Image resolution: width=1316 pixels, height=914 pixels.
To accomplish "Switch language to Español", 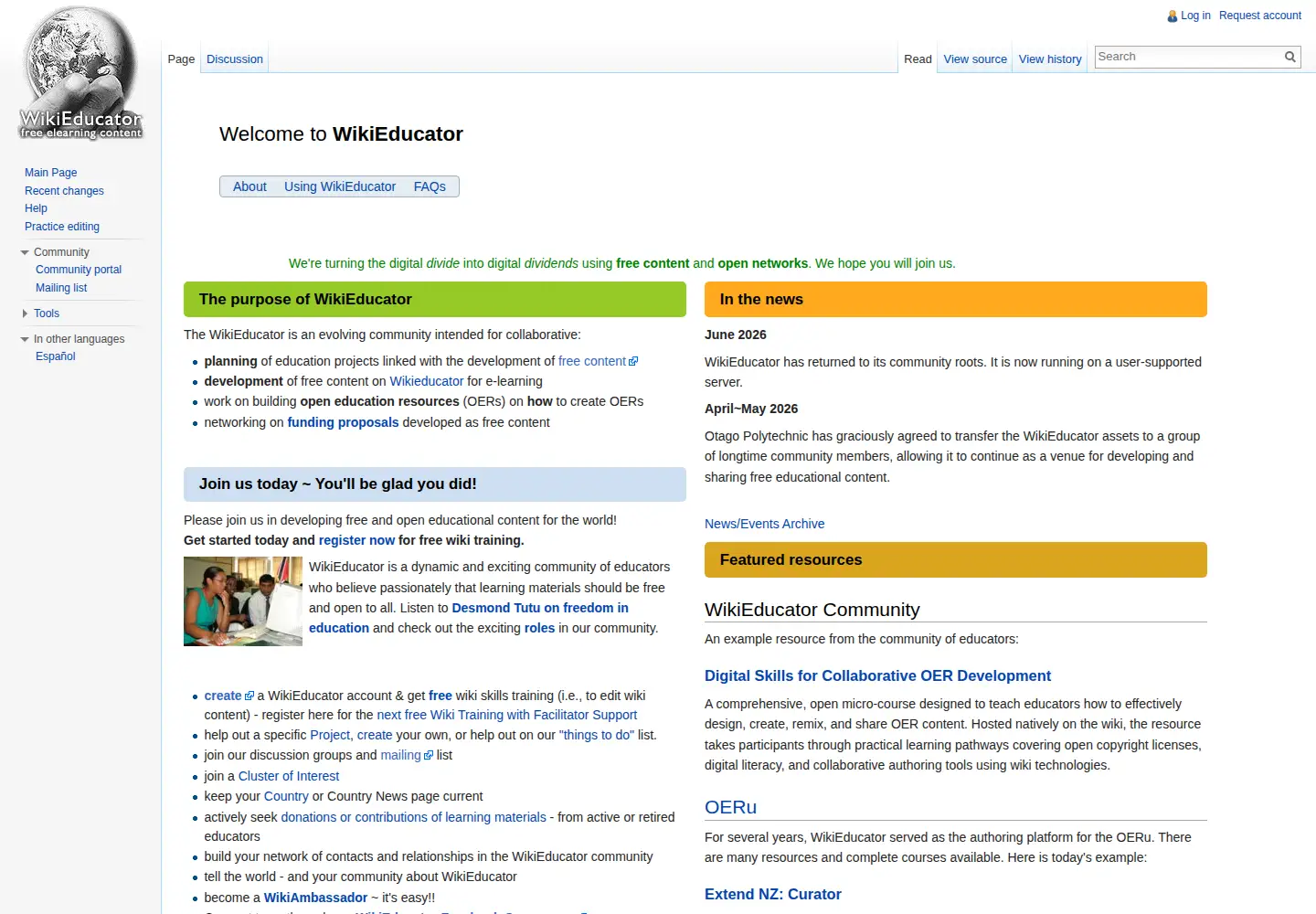I will point(56,356).
